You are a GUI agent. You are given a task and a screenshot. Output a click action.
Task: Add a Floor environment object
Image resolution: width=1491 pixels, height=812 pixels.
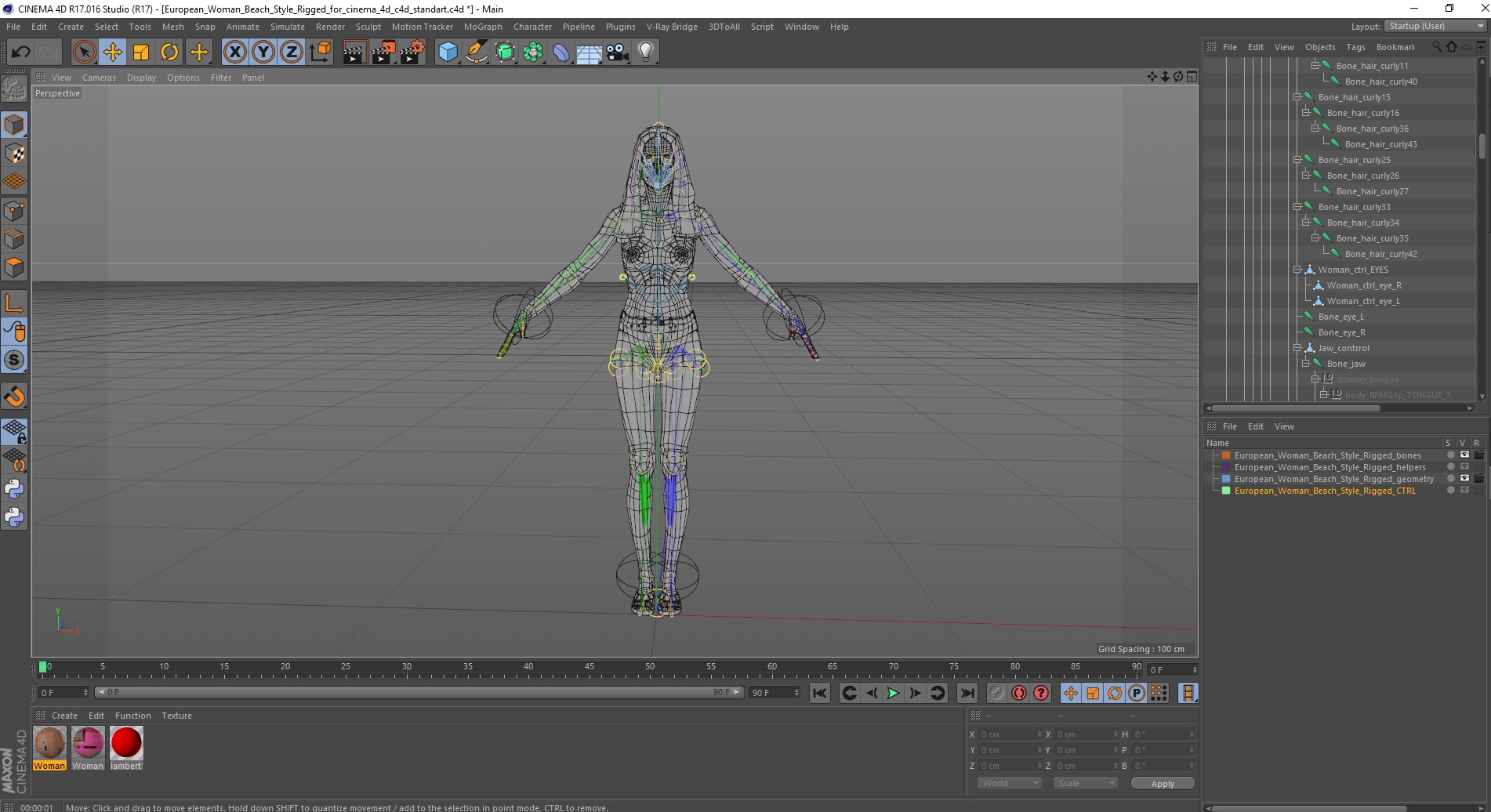coord(590,53)
